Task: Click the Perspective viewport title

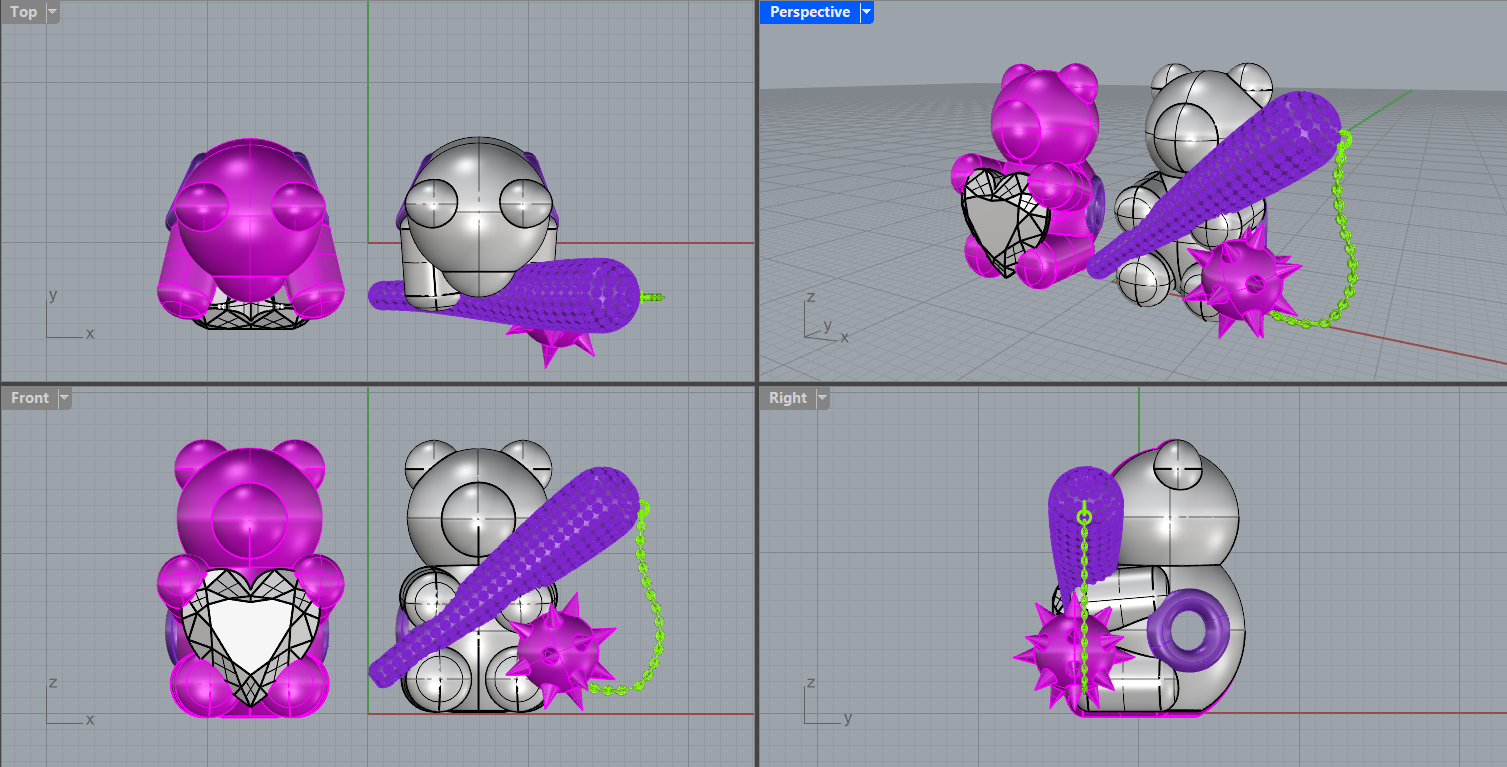Action: pyautogui.click(x=809, y=12)
